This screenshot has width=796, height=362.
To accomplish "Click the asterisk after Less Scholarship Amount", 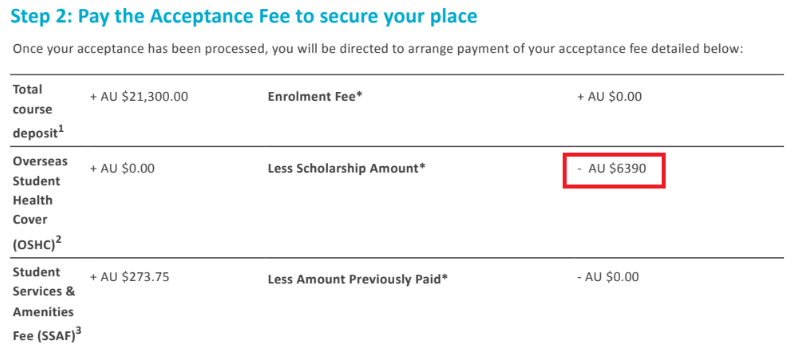I will 422,168.
